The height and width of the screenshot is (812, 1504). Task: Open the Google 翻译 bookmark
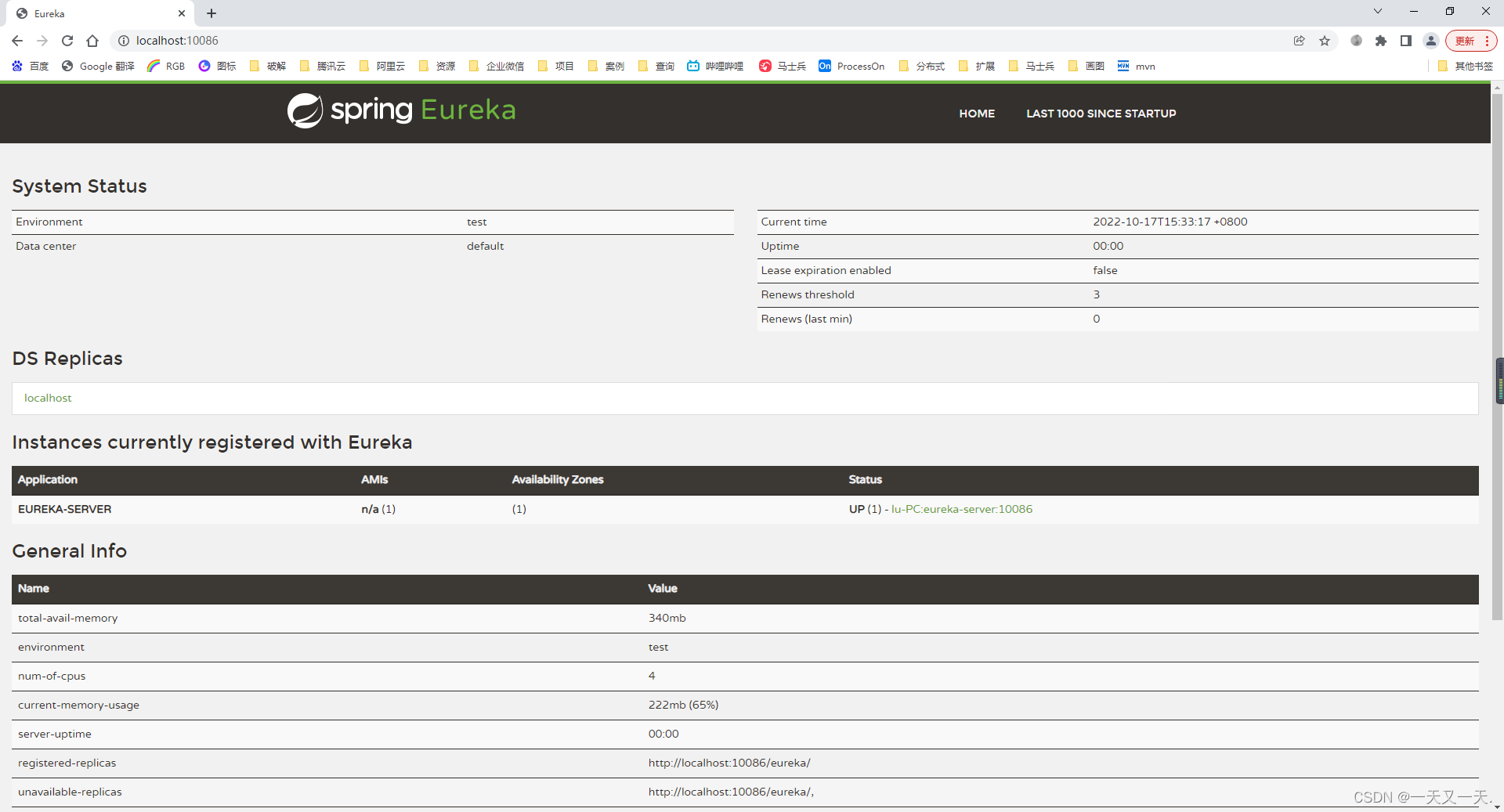click(98, 66)
